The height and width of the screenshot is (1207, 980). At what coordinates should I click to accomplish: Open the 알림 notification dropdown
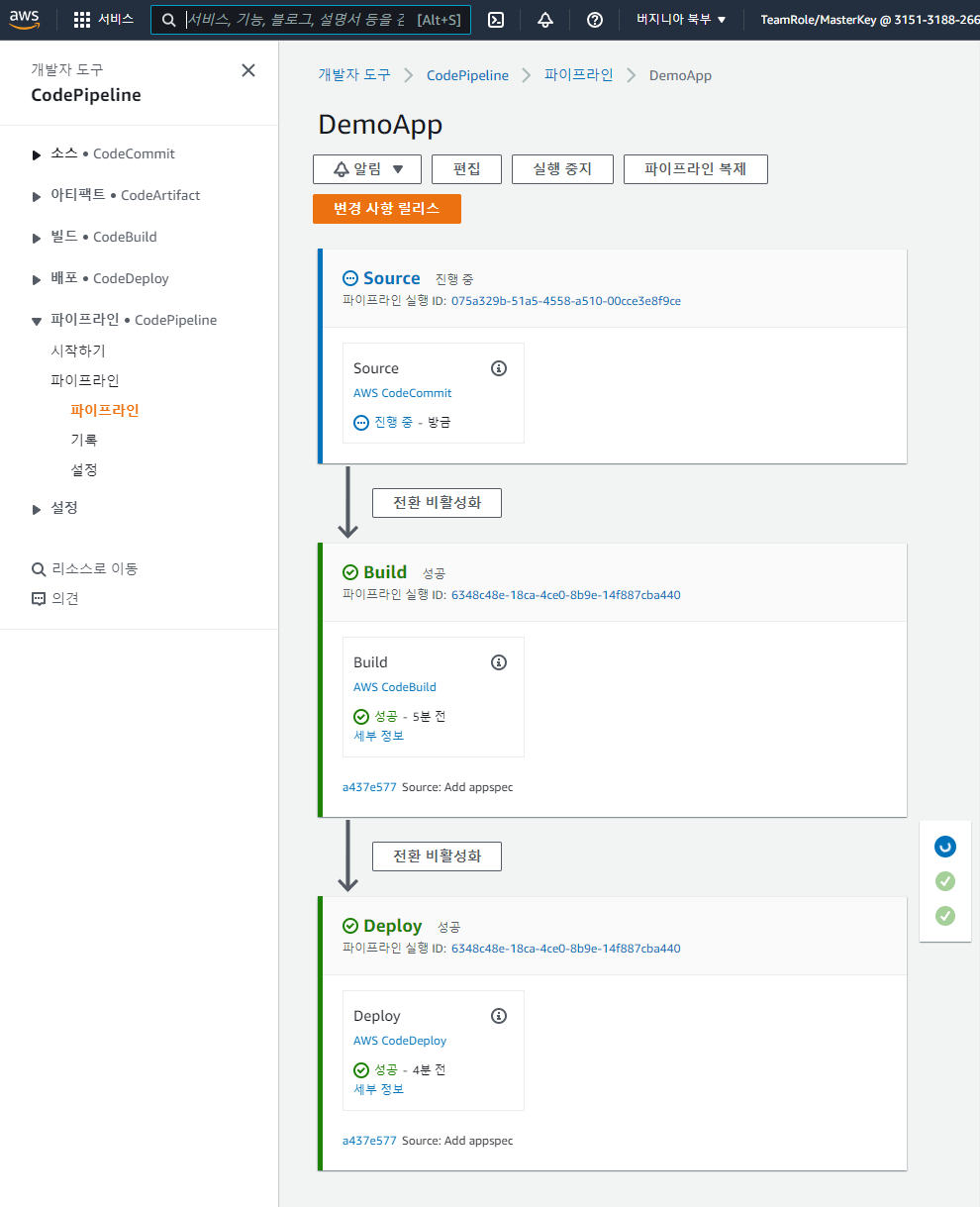tap(367, 169)
